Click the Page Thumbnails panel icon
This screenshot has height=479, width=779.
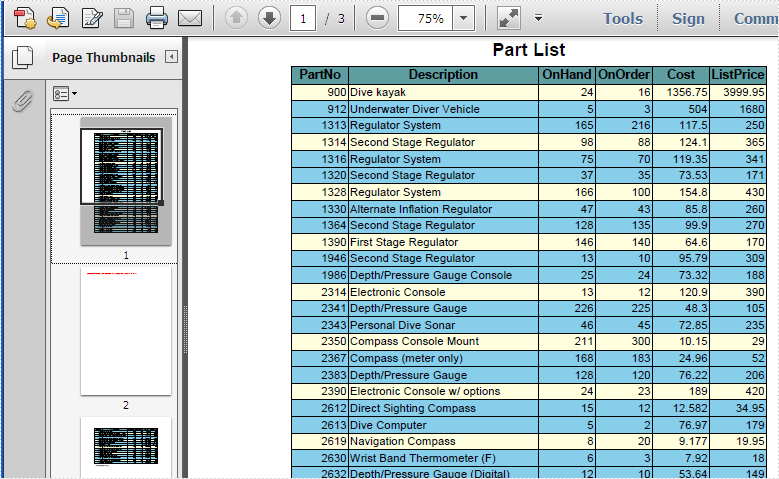[22, 57]
